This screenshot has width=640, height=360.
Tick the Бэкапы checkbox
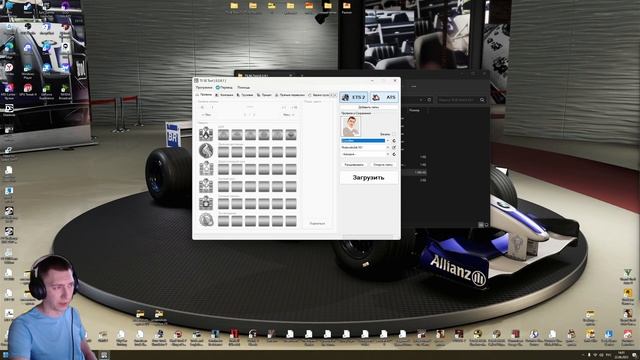(393, 134)
